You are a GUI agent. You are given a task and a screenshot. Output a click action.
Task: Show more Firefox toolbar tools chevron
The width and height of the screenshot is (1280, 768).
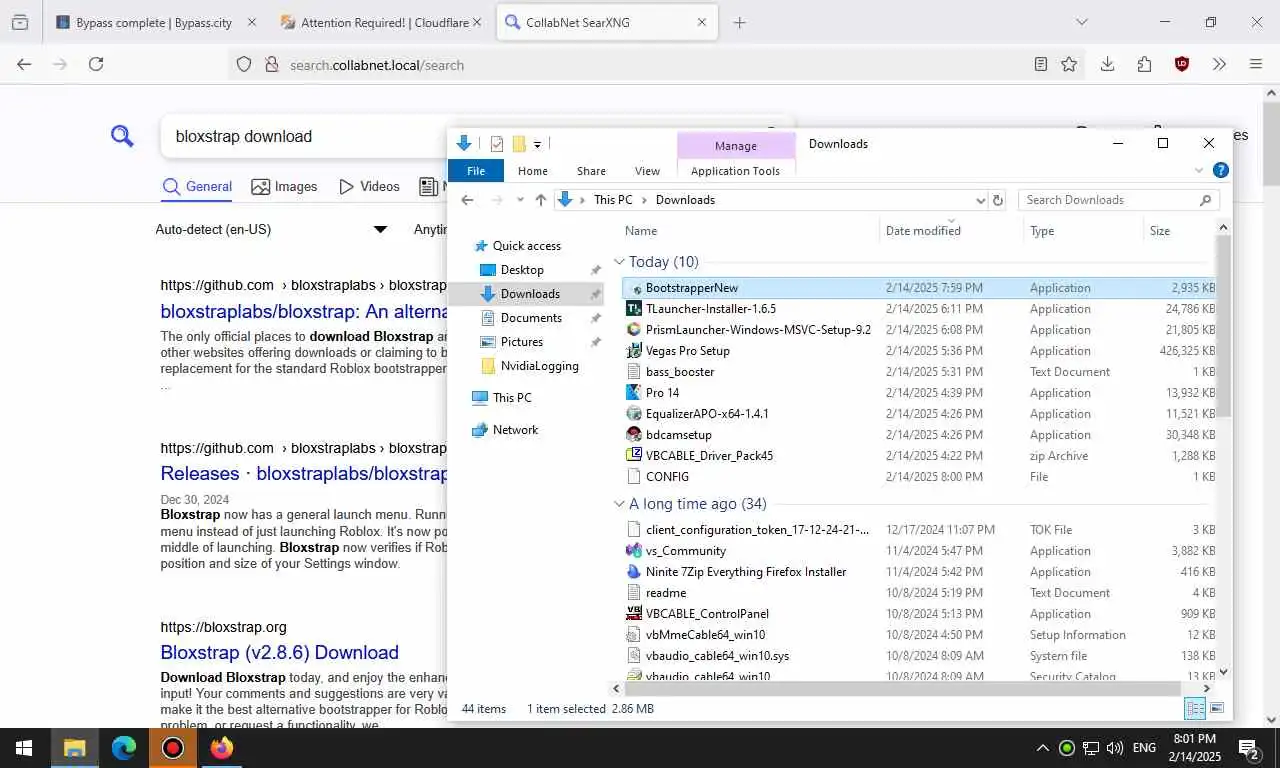[x=1219, y=64]
